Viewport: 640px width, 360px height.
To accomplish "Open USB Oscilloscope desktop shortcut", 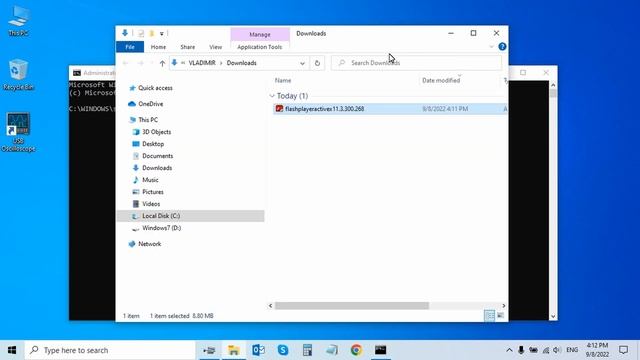I will [18, 132].
